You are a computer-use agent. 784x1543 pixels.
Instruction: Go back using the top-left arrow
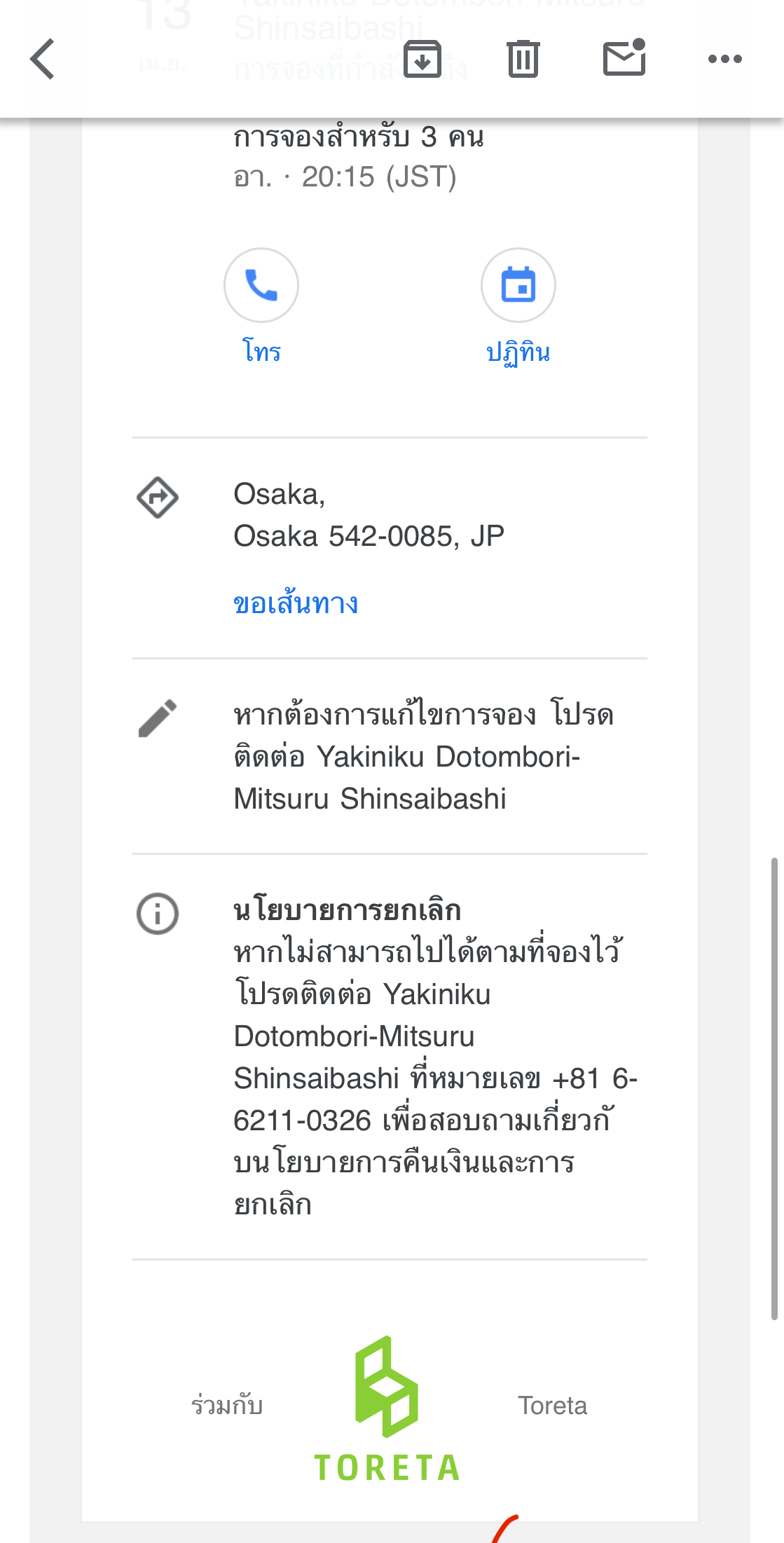(43, 59)
